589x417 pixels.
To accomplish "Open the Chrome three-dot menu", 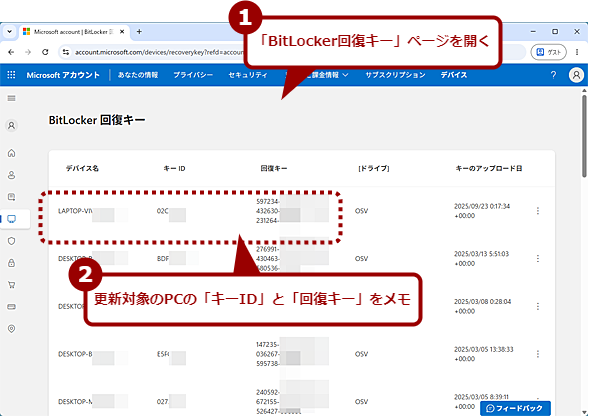I will 577,52.
